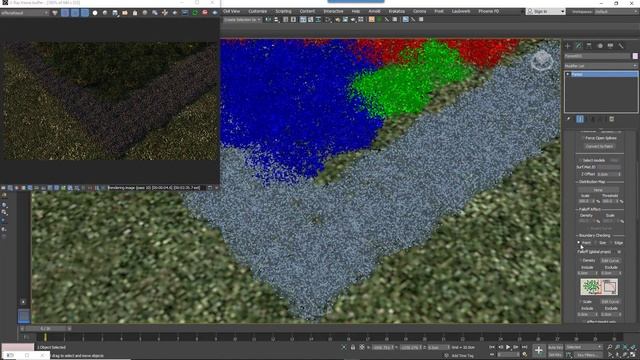Click the highlighted blue icon near main toolbar end
Image resolution: width=640 pixels, height=360 pixels.
click(x=405, y=19)
